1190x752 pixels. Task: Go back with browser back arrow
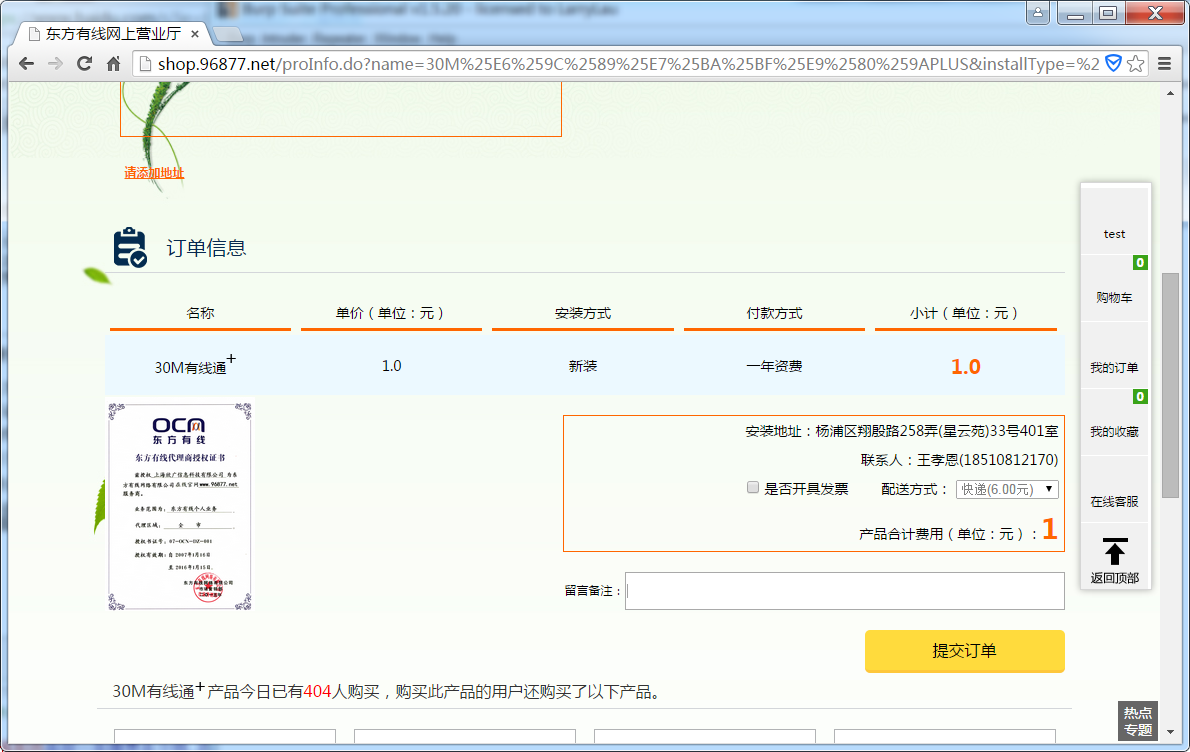[x=27, y=64]
